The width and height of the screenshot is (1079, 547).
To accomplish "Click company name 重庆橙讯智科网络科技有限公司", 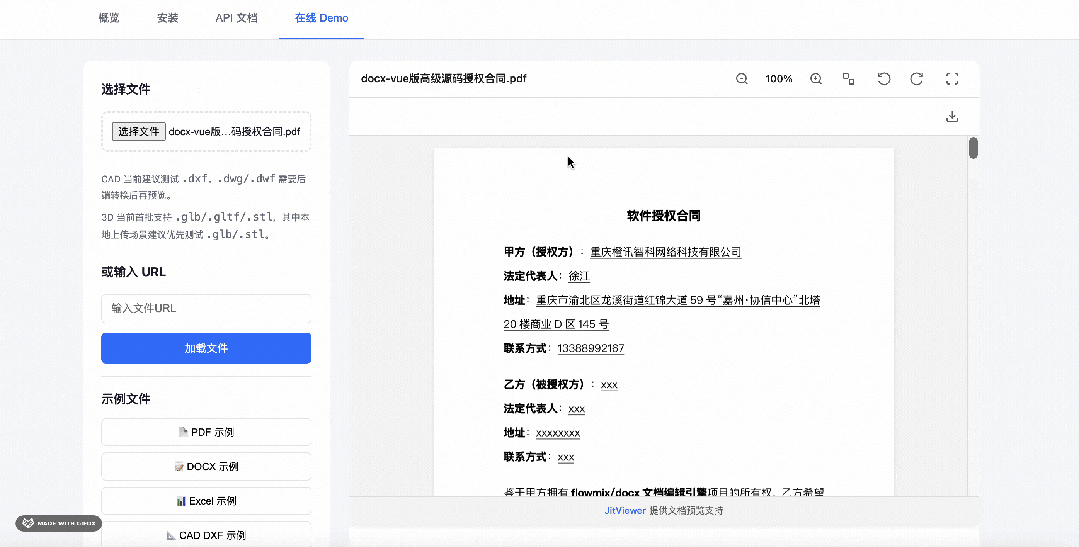I will coord(665,252).
